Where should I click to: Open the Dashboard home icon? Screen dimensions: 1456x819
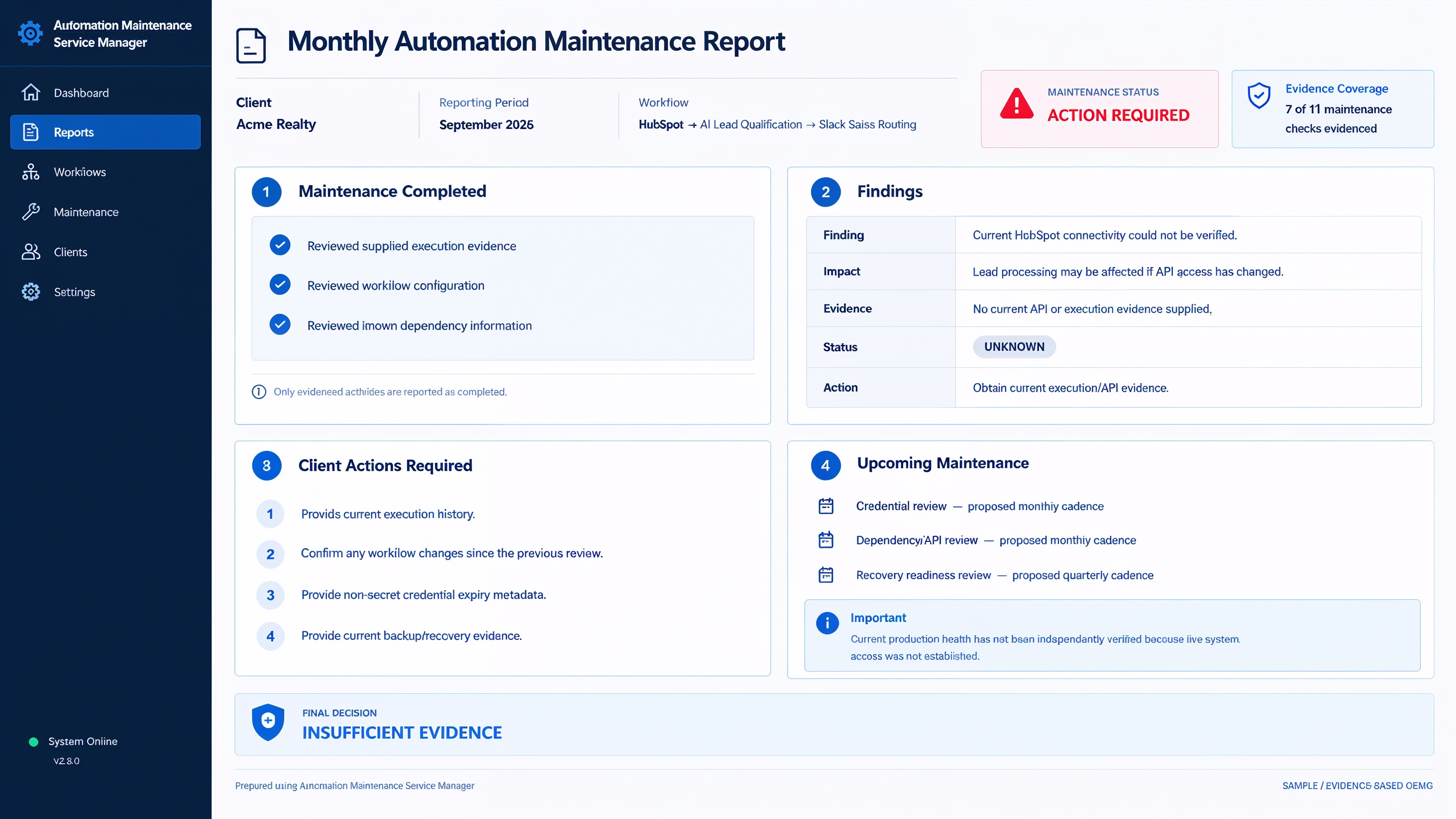click(30, 92)
